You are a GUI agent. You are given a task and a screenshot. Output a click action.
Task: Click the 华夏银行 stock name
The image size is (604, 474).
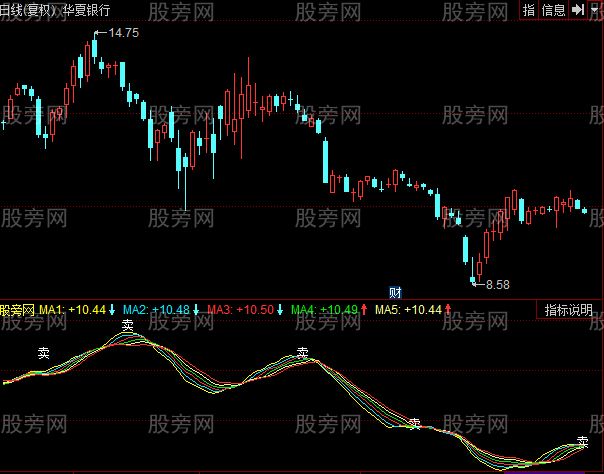pos(88,9)
